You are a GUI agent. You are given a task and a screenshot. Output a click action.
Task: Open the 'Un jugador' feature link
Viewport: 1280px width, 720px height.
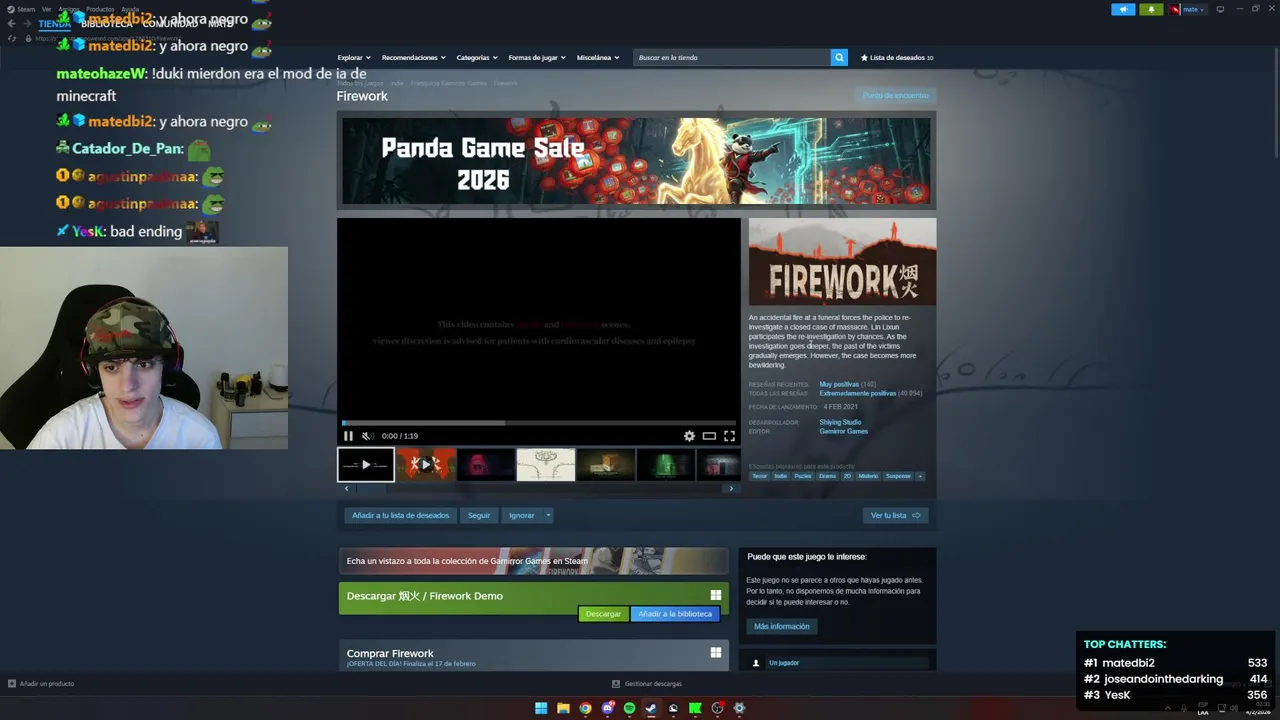784,663
